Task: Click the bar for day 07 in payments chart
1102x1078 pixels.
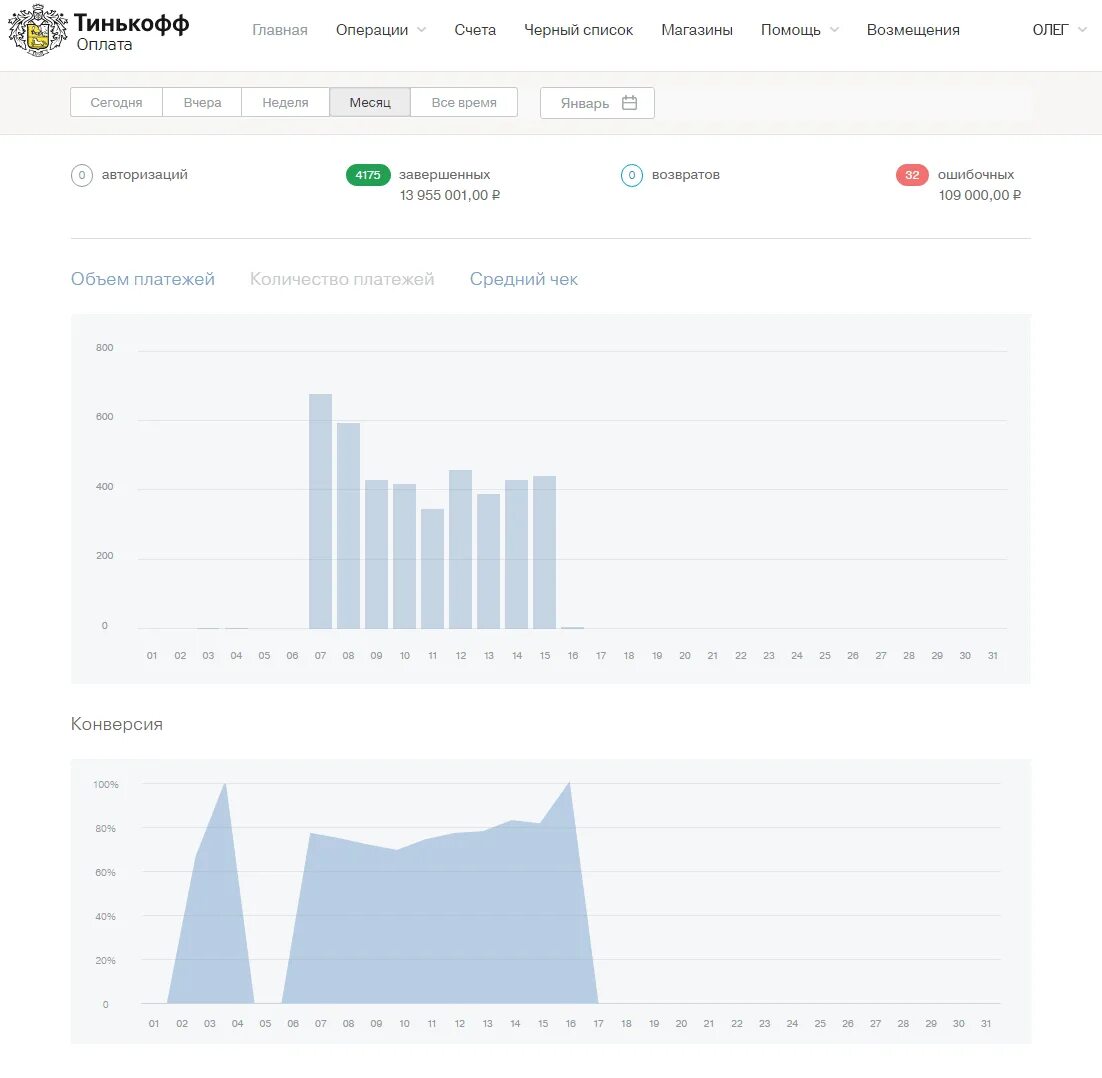Action: tap(320, 511)
